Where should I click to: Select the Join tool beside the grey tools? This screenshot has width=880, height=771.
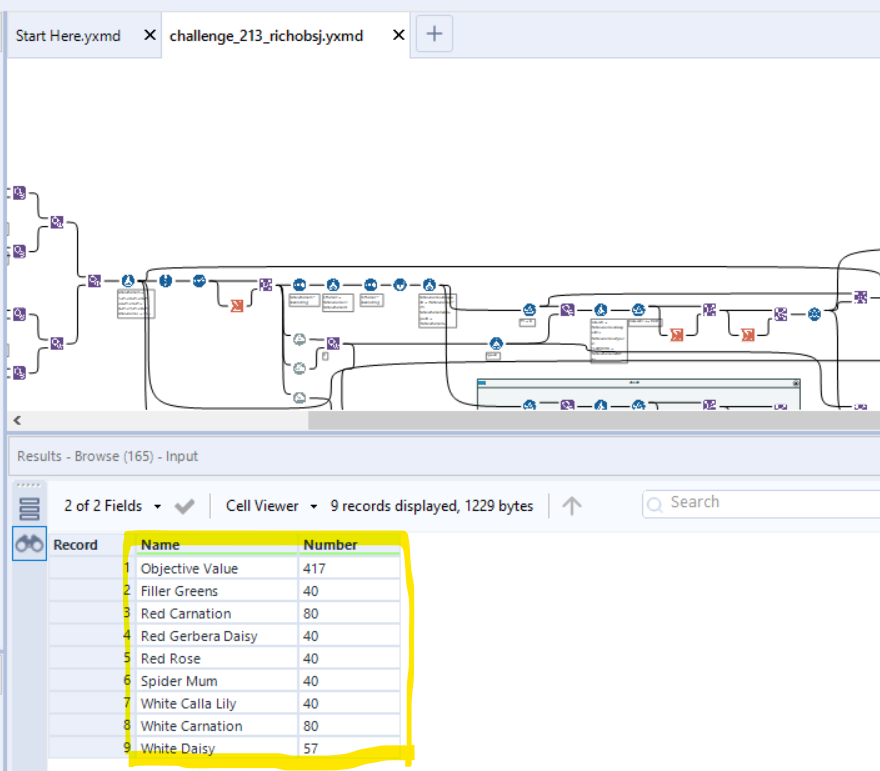[x=333, y=343]
